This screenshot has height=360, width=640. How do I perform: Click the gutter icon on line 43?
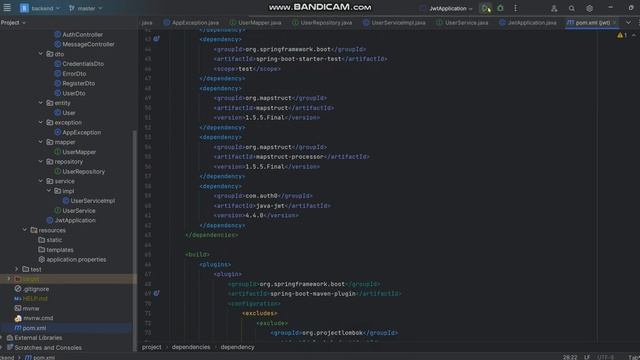pyautogui.click(x=156, y=39)
